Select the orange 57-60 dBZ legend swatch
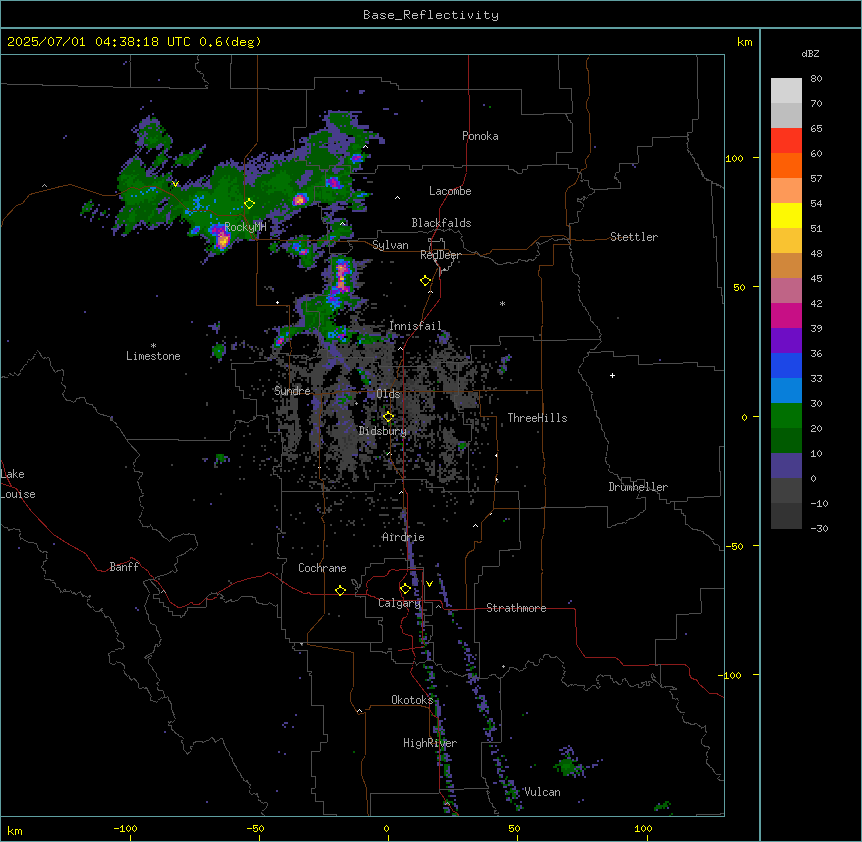Screen dimensions: 862x842 786,165
